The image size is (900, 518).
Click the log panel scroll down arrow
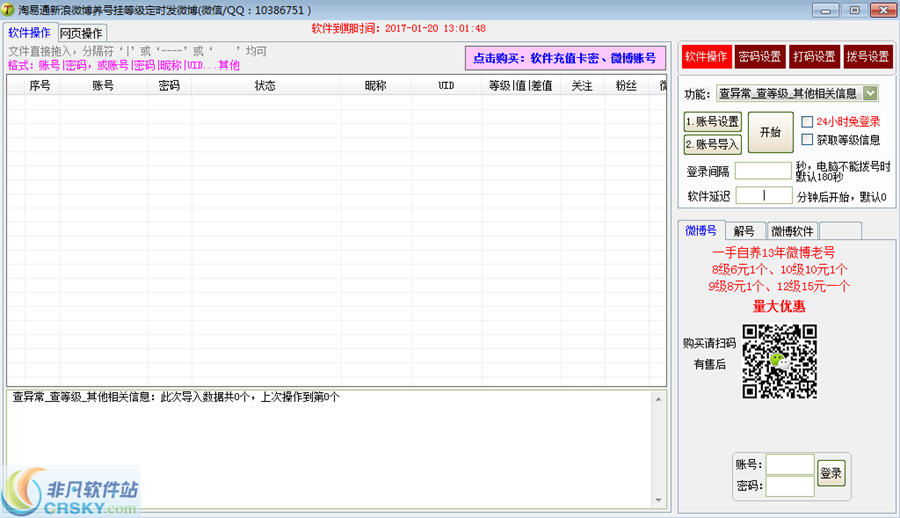click(x=658, y=500)
